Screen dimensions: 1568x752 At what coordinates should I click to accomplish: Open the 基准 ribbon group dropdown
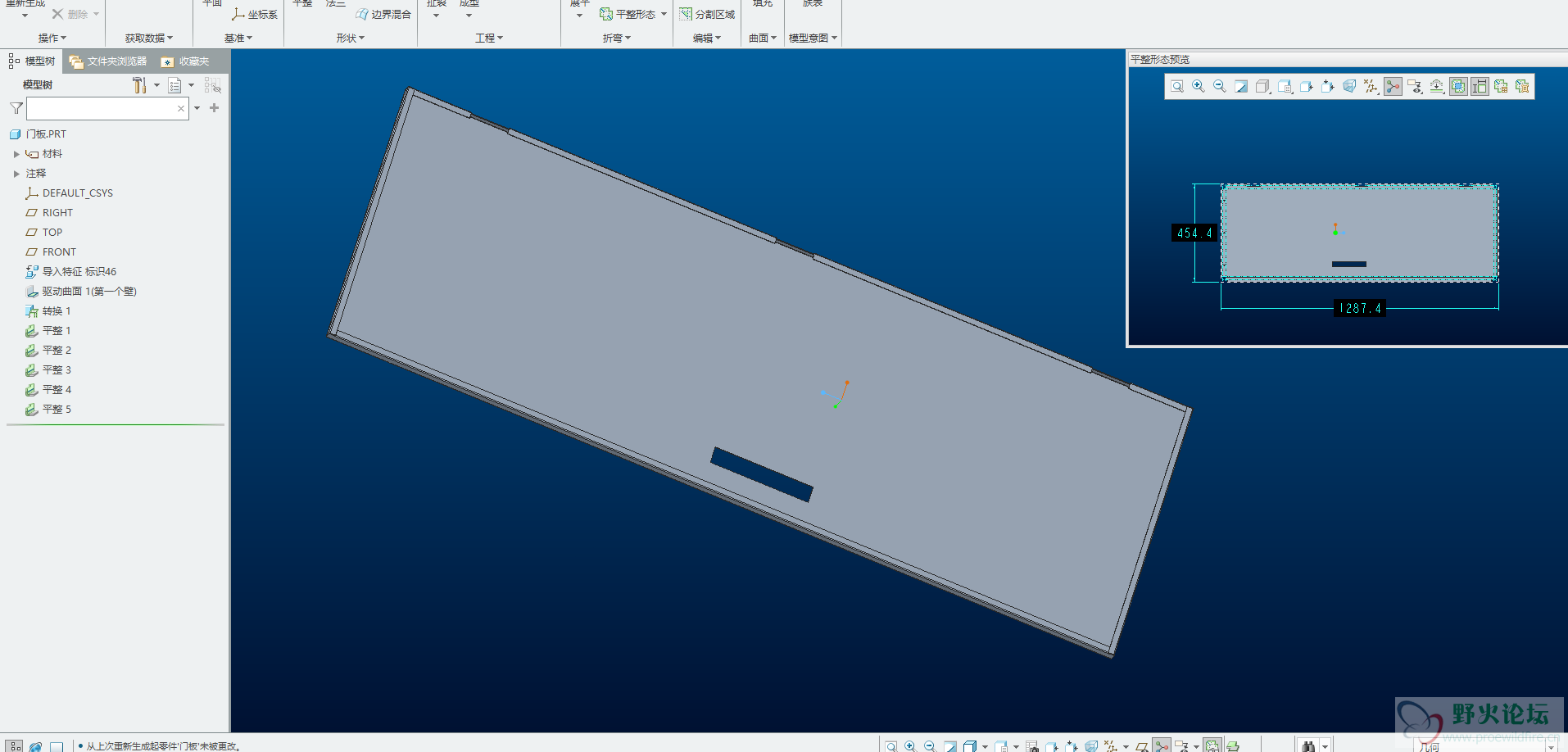click(x=238, y=39)
